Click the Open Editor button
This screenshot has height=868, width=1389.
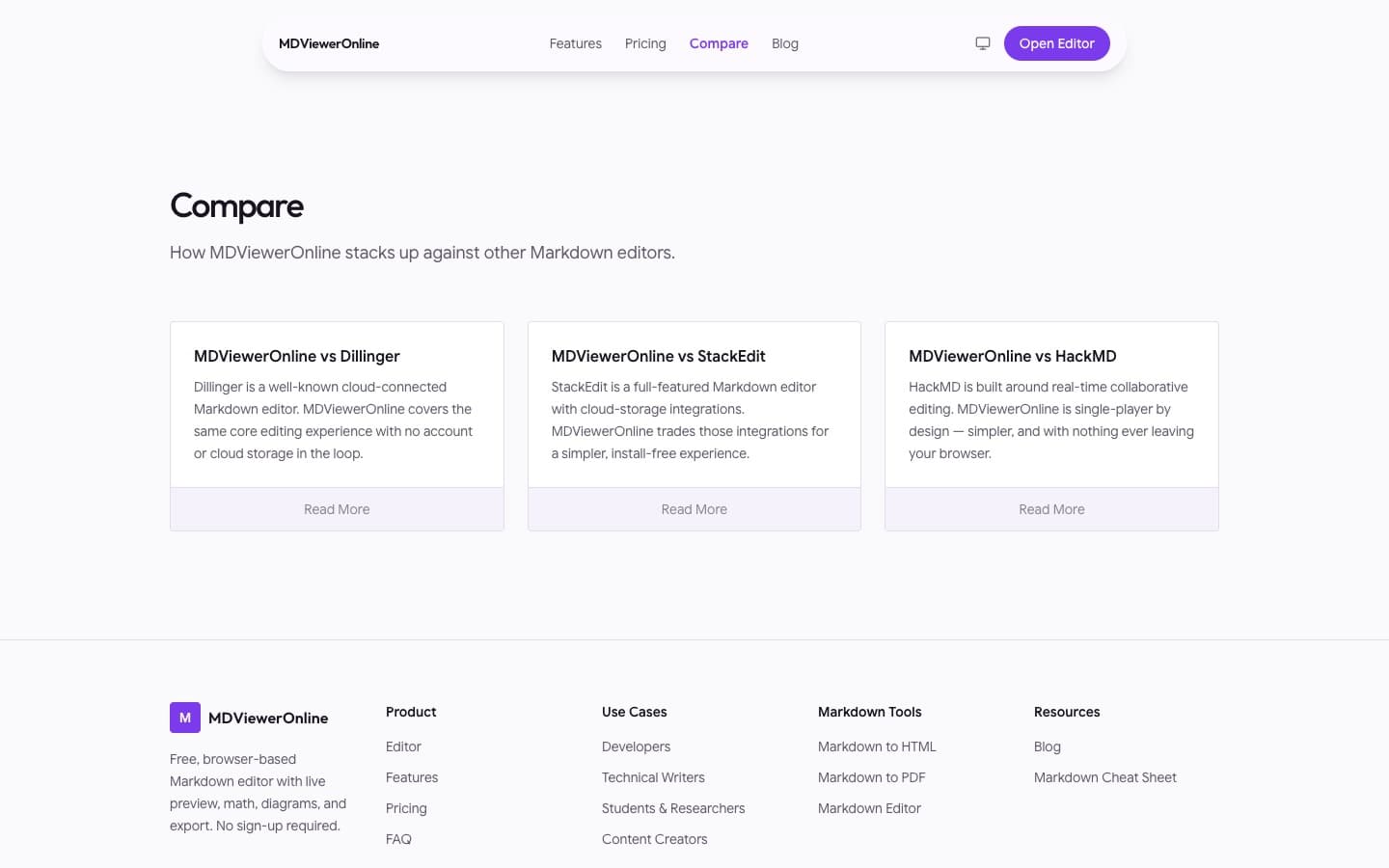point(1057,43)
